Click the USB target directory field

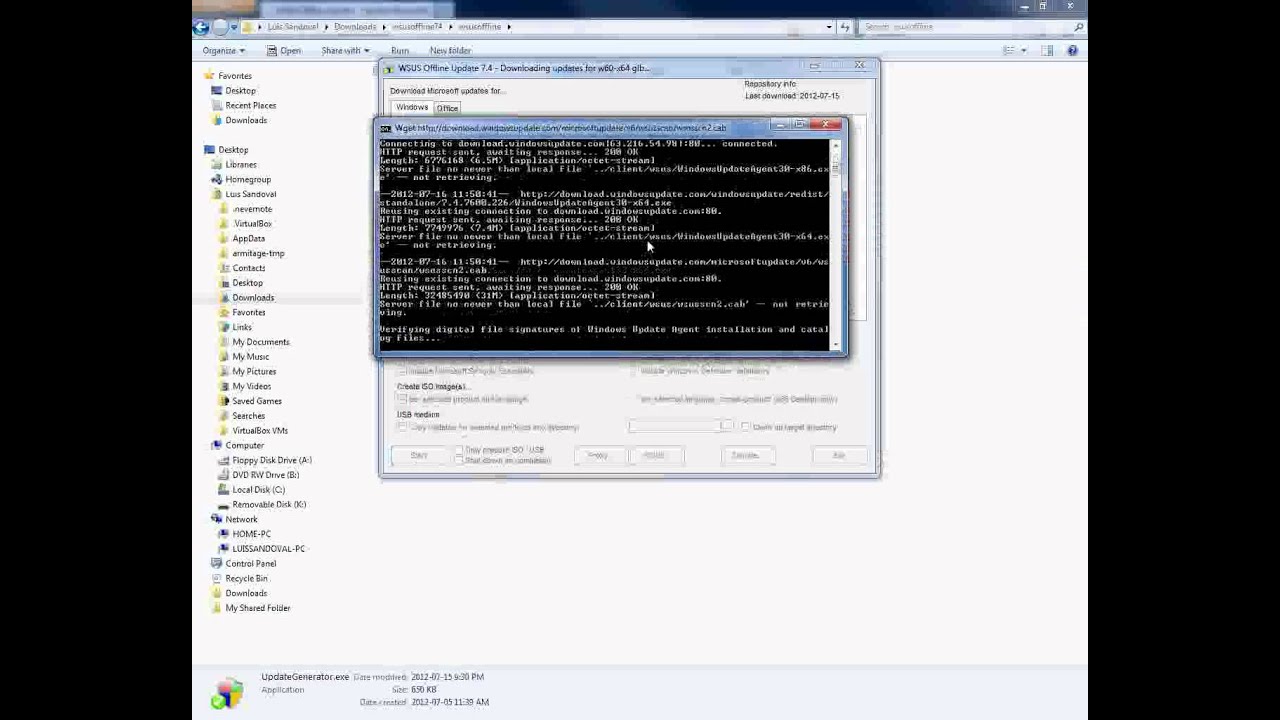point(676,427)
